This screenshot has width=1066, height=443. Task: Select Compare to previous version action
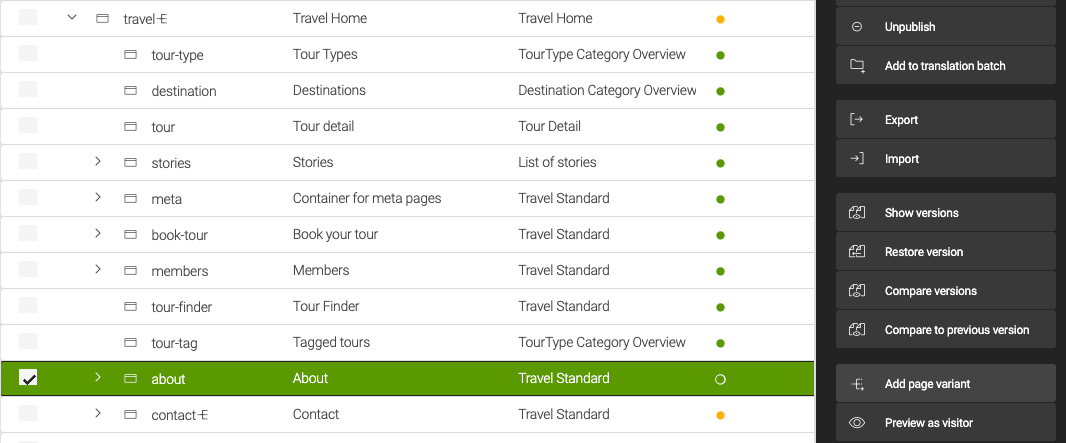pos(956,330)
